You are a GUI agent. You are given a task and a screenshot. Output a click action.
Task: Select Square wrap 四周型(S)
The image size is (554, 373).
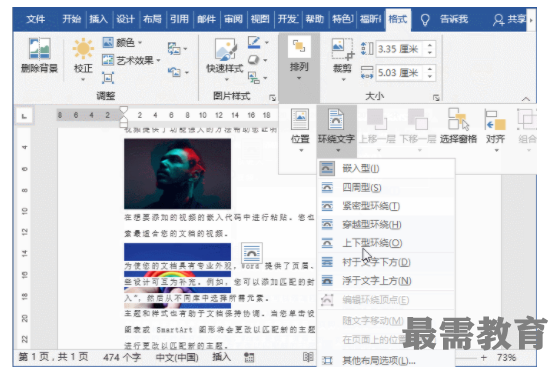point(386,188)
